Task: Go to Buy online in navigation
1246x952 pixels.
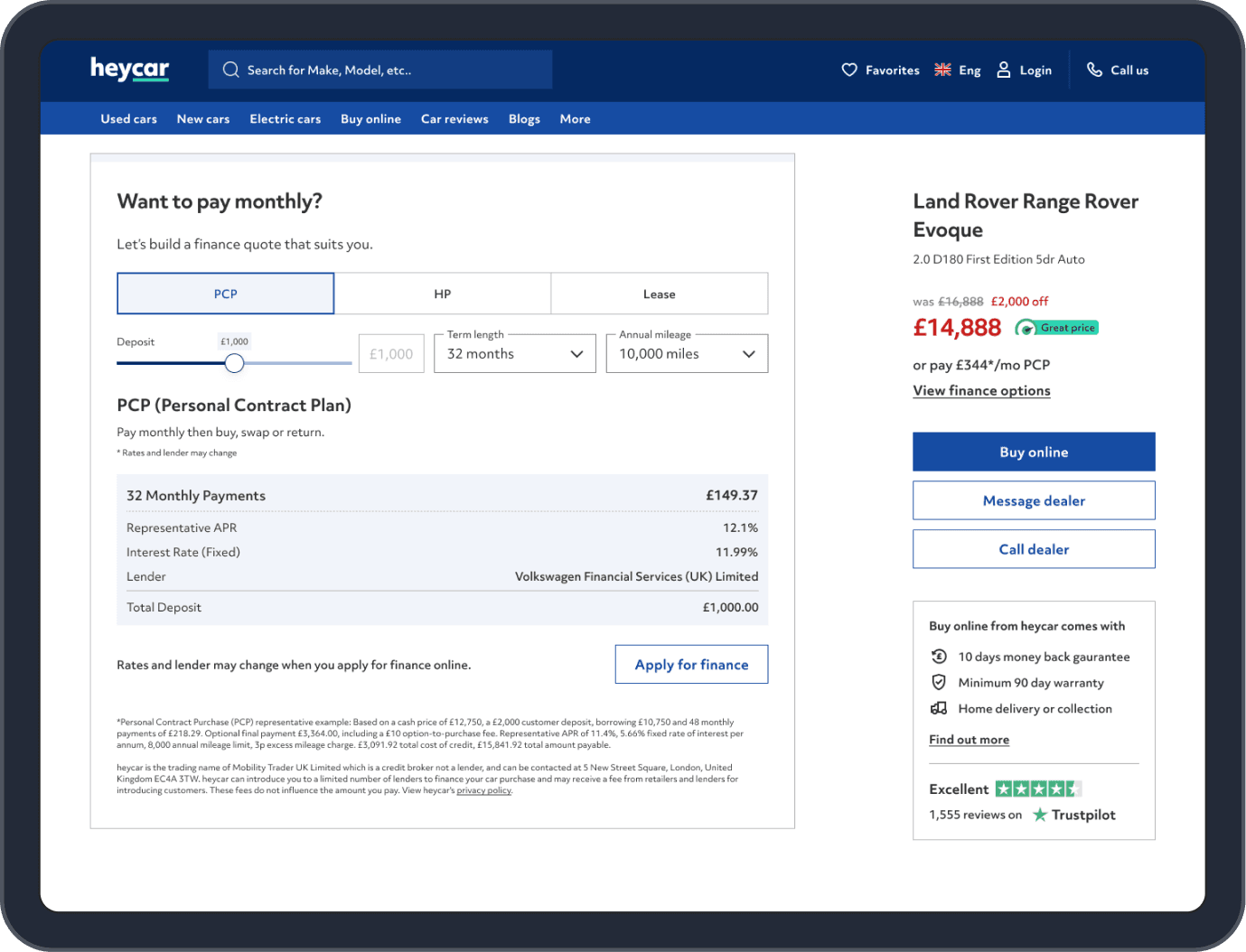Action: pyautogui.click(x=370, y=118)
